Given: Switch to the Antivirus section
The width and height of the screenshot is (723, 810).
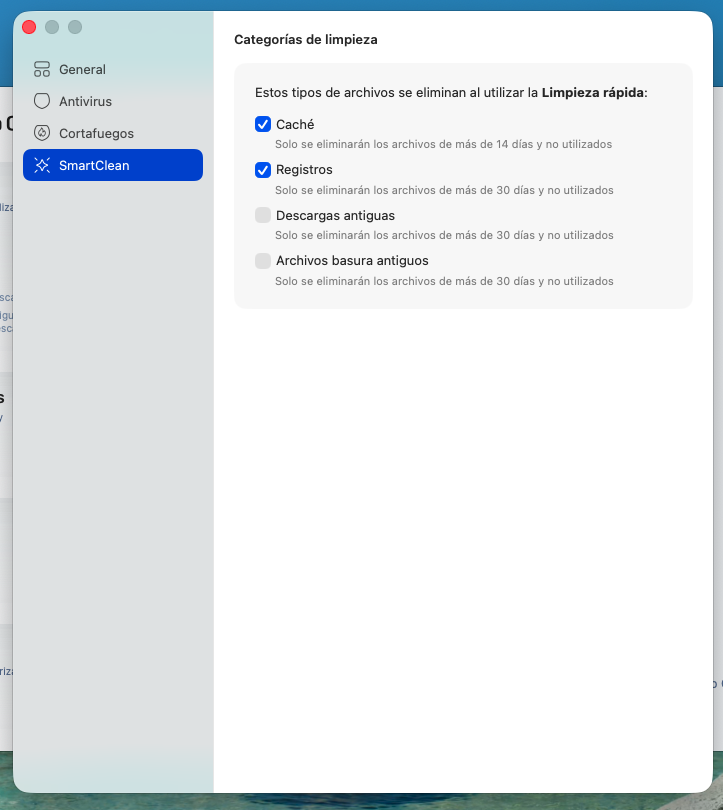Looking at the screenshot, I should (113, 101).
